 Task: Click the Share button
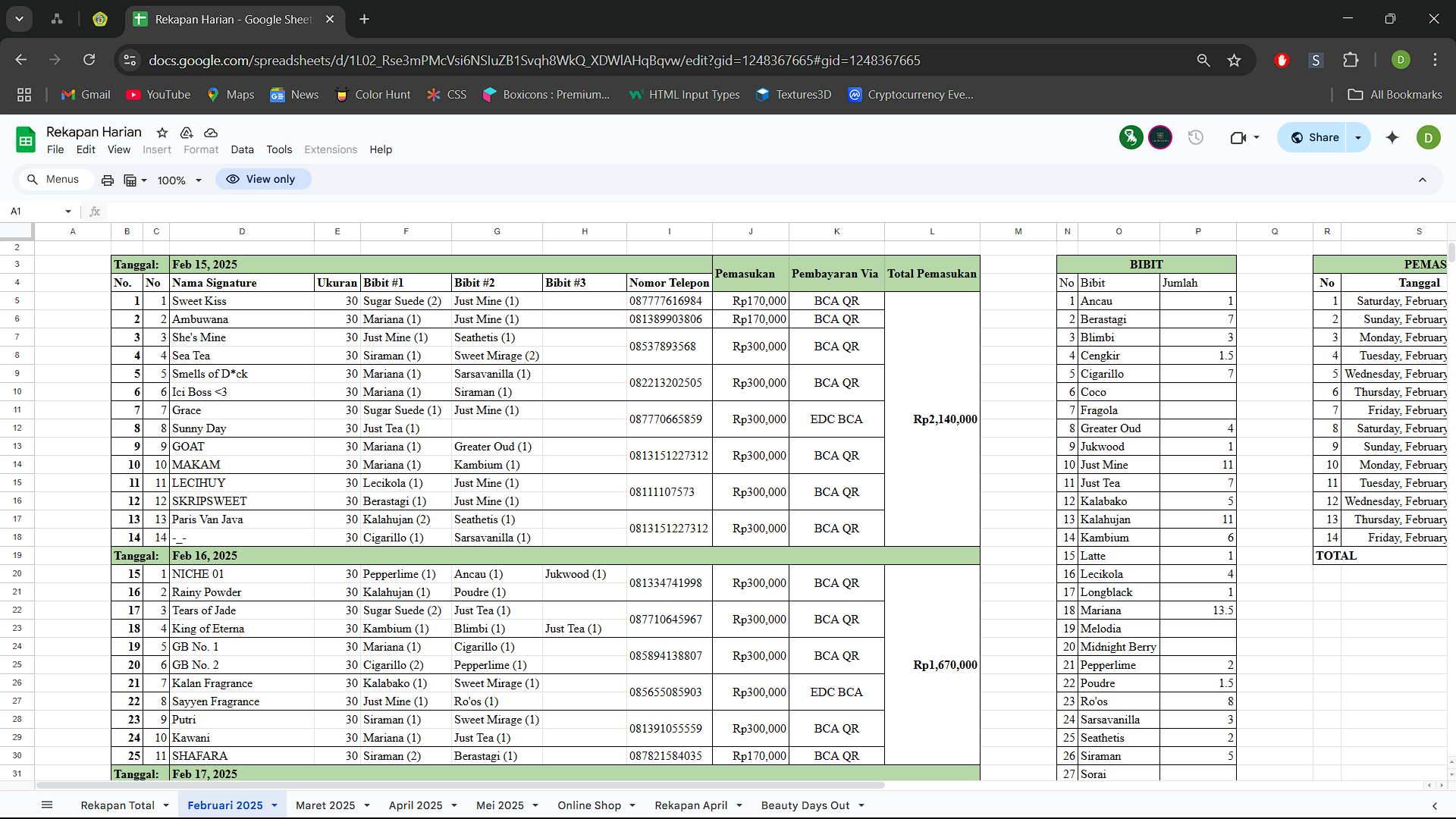(1315, 137)
